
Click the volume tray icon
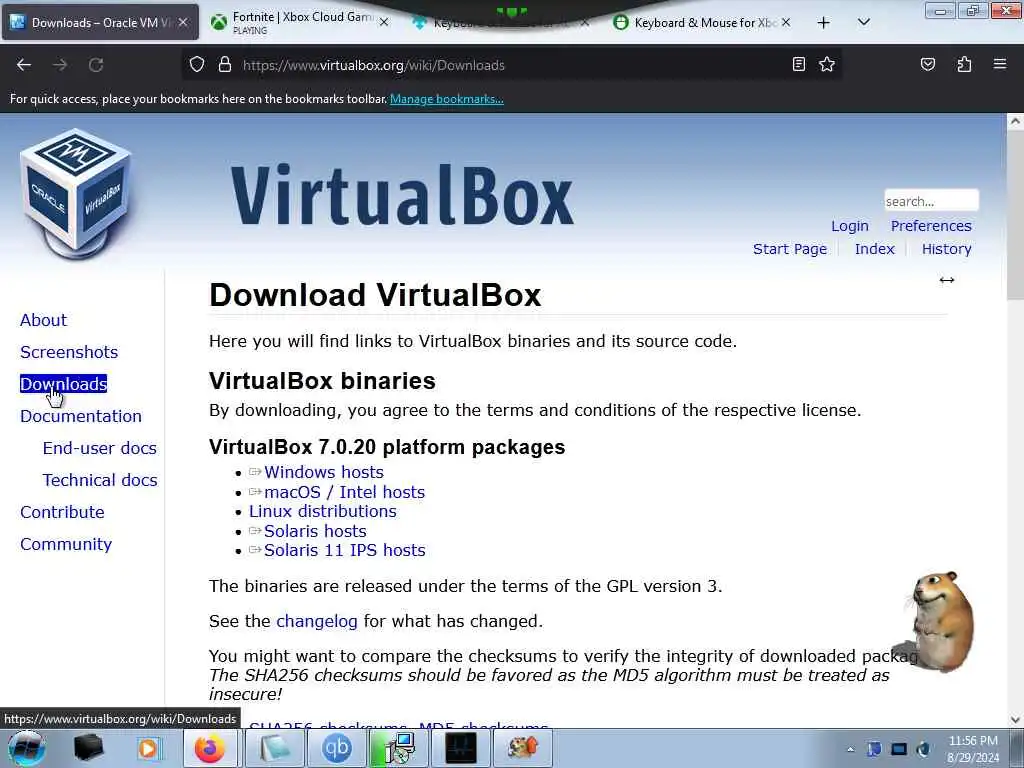(x=923, y=750)
